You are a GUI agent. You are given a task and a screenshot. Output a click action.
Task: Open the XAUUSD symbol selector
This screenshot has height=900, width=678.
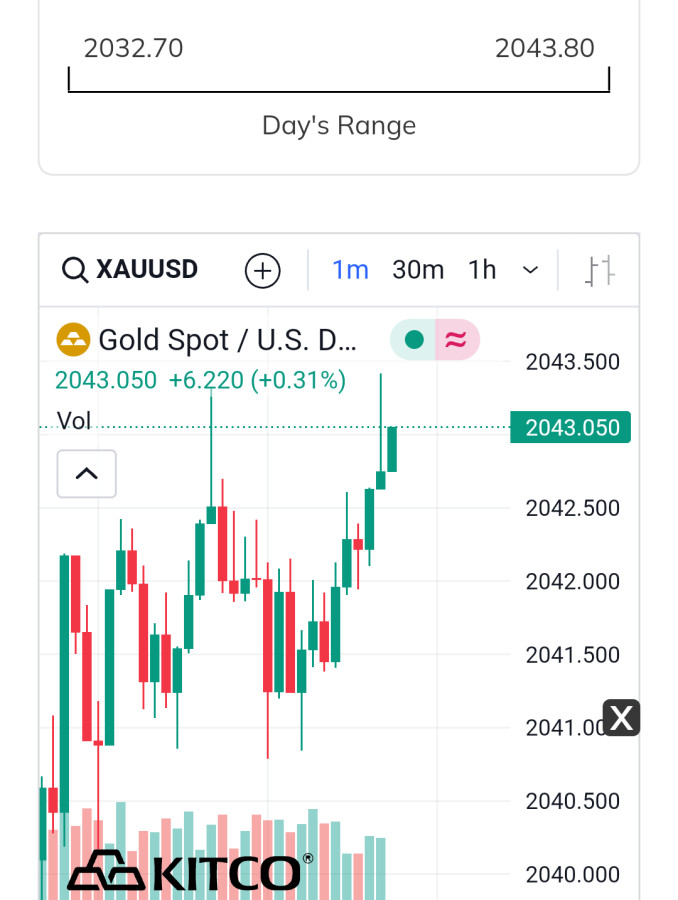pyautogui.click(x=147, y=270)
